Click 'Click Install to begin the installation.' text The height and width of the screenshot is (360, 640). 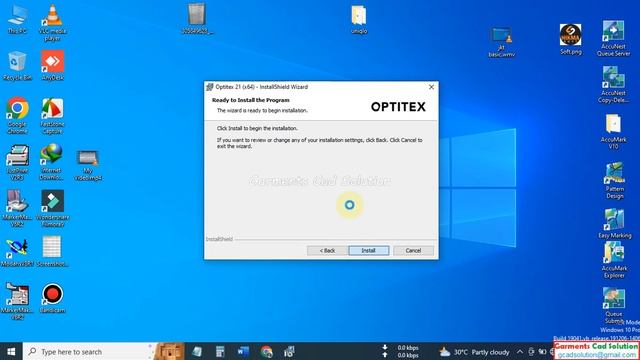[x=257, y=128]
